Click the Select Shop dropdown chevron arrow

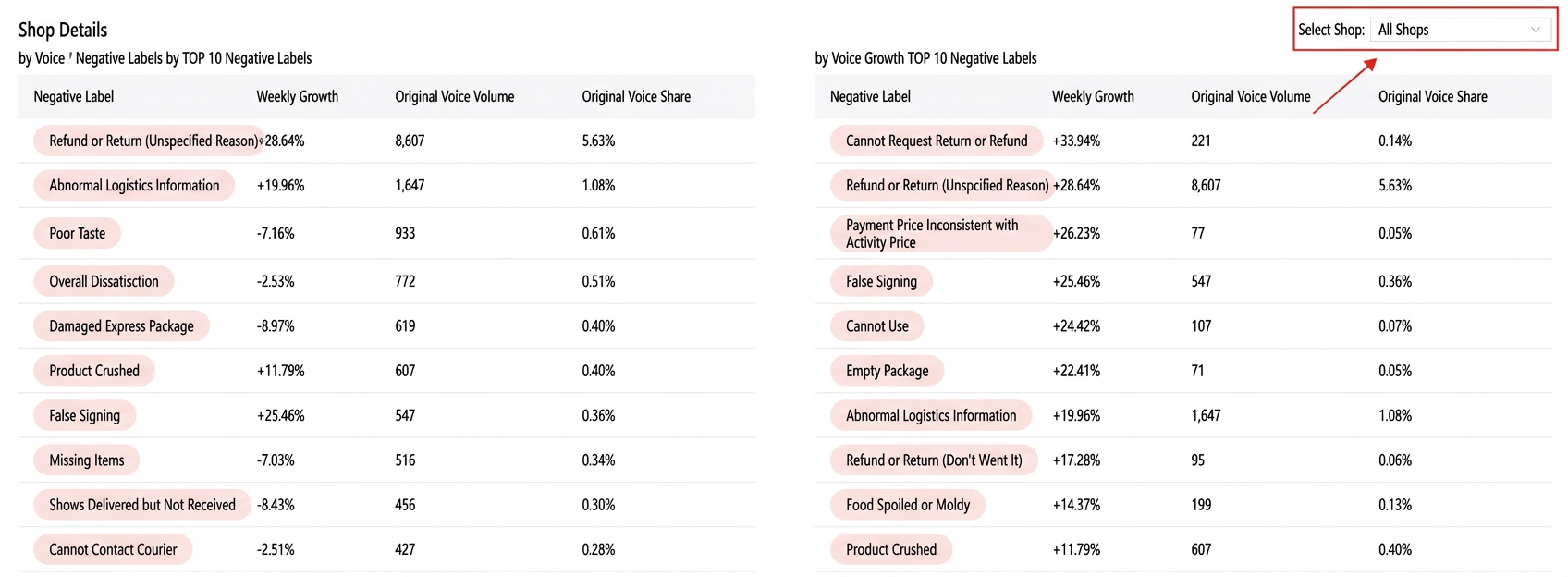click(x=1535, y=30)
